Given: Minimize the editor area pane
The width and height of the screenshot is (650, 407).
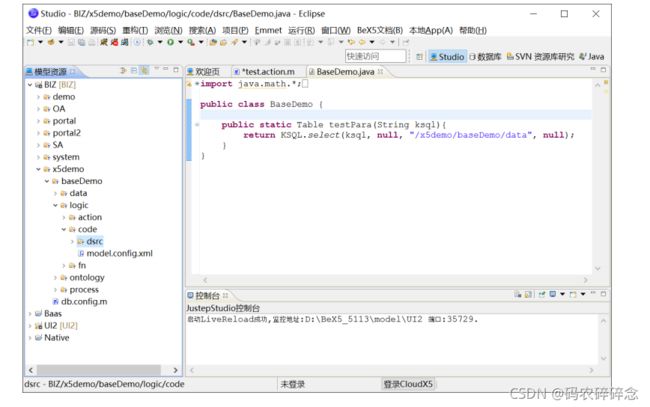Looking at the screenshot, I should tap(593, 69).
